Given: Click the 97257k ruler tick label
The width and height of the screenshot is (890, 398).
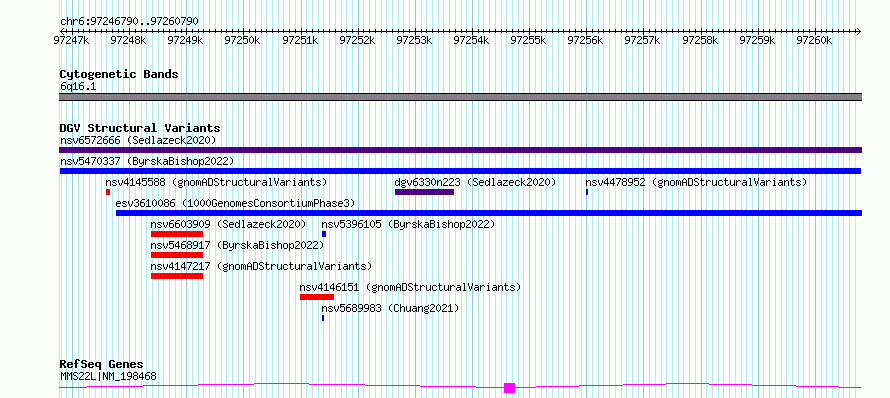Looking at the screenshot, I should pyautogui.click(x=643, y=40).
